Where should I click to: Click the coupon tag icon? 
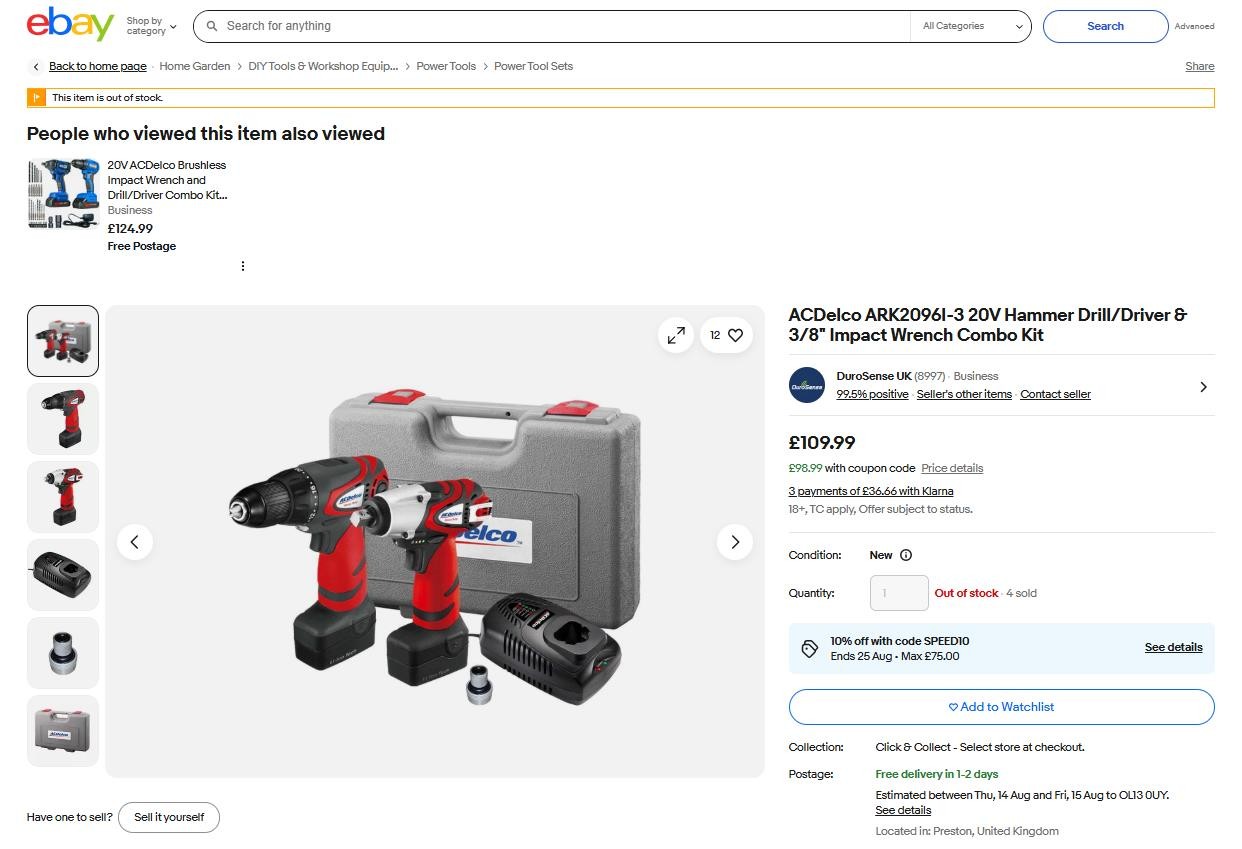tap(810, 649)
